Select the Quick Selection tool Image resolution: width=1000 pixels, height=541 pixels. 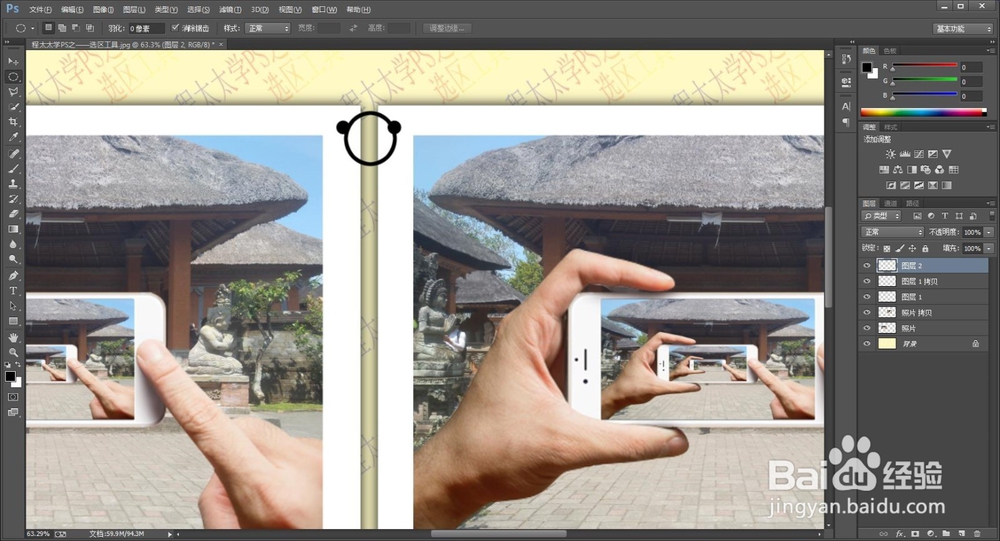(x=13, y=107)
